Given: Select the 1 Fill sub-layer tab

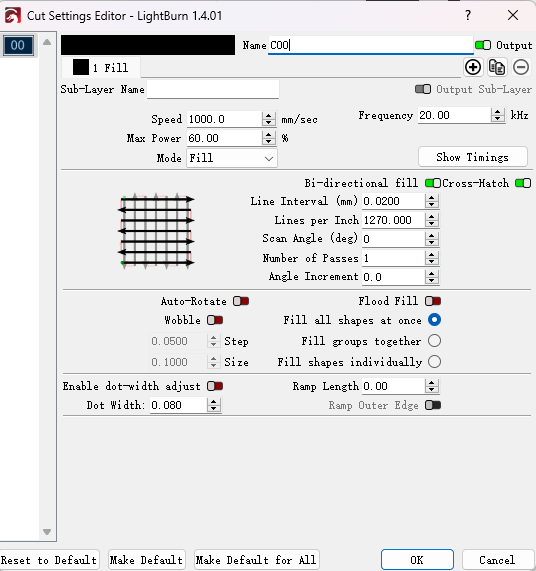Looking at the screenshot, I should click(x=101, y=68).
